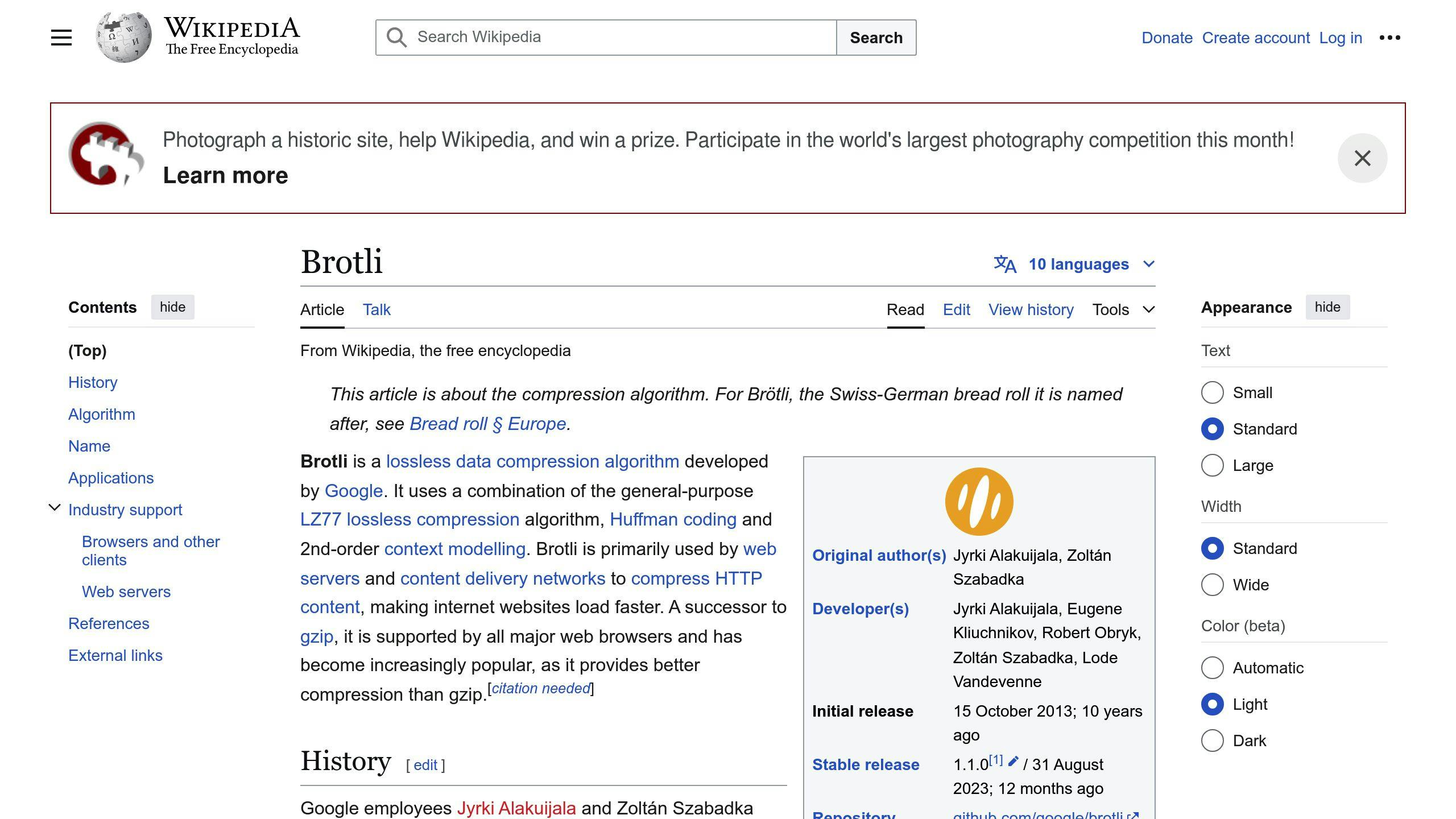Click the Wiki Loves Monuments banner logo
Image resolution: width=1456 pixels, height=819 pixels.
(106, 154)
